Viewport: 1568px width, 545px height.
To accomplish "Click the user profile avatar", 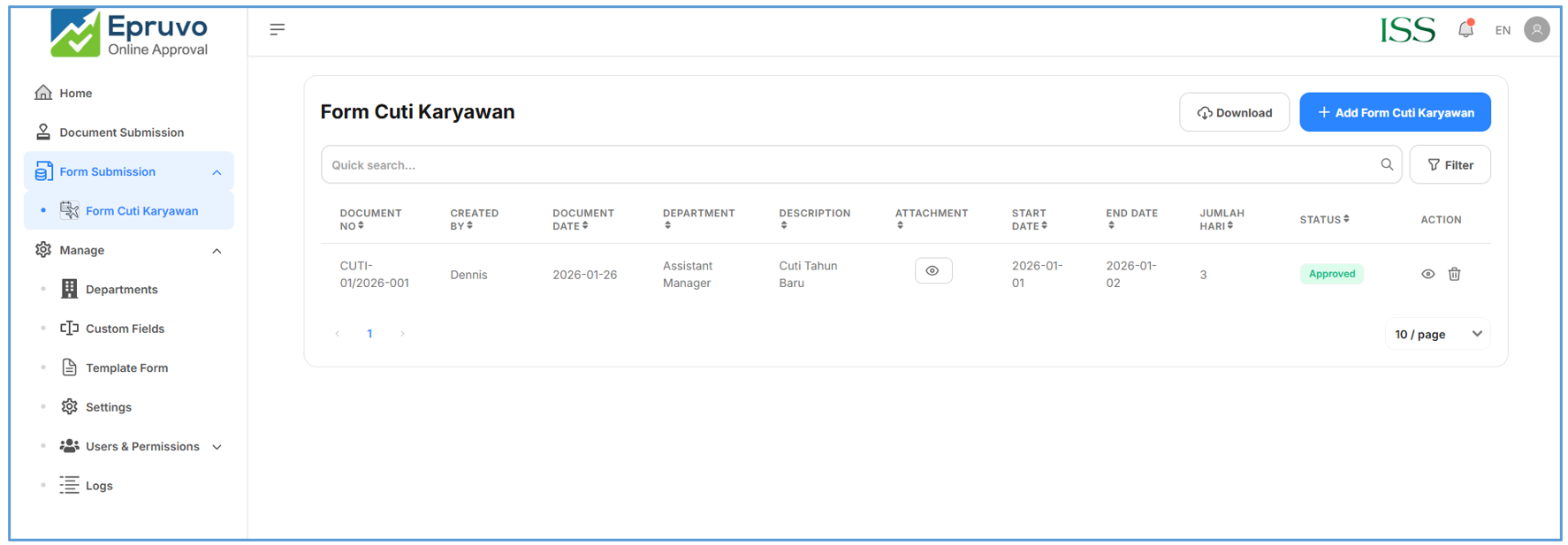I will coord(1537,30).
